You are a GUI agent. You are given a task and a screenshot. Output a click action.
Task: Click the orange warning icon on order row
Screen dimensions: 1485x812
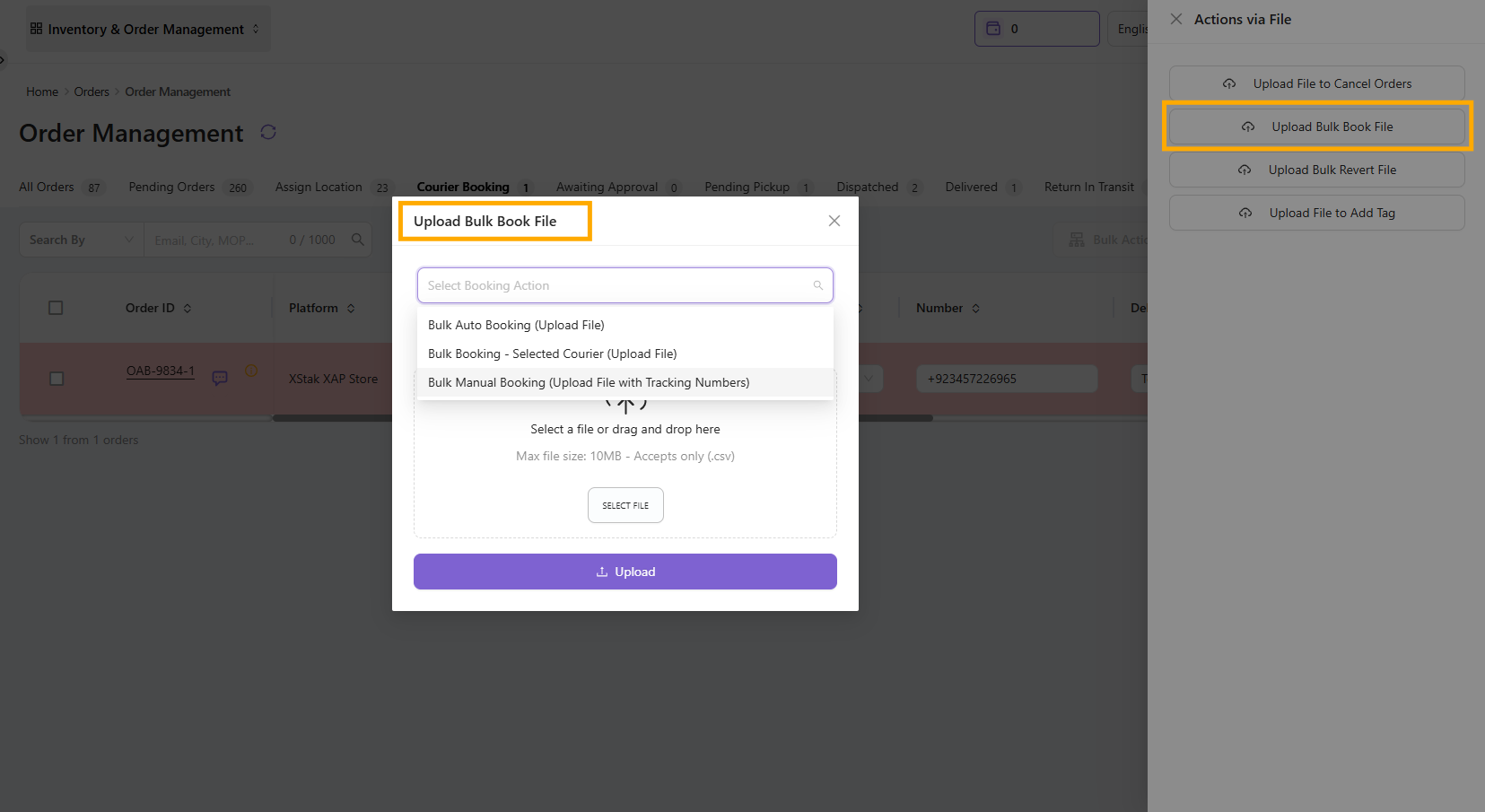tap(251, 371)
